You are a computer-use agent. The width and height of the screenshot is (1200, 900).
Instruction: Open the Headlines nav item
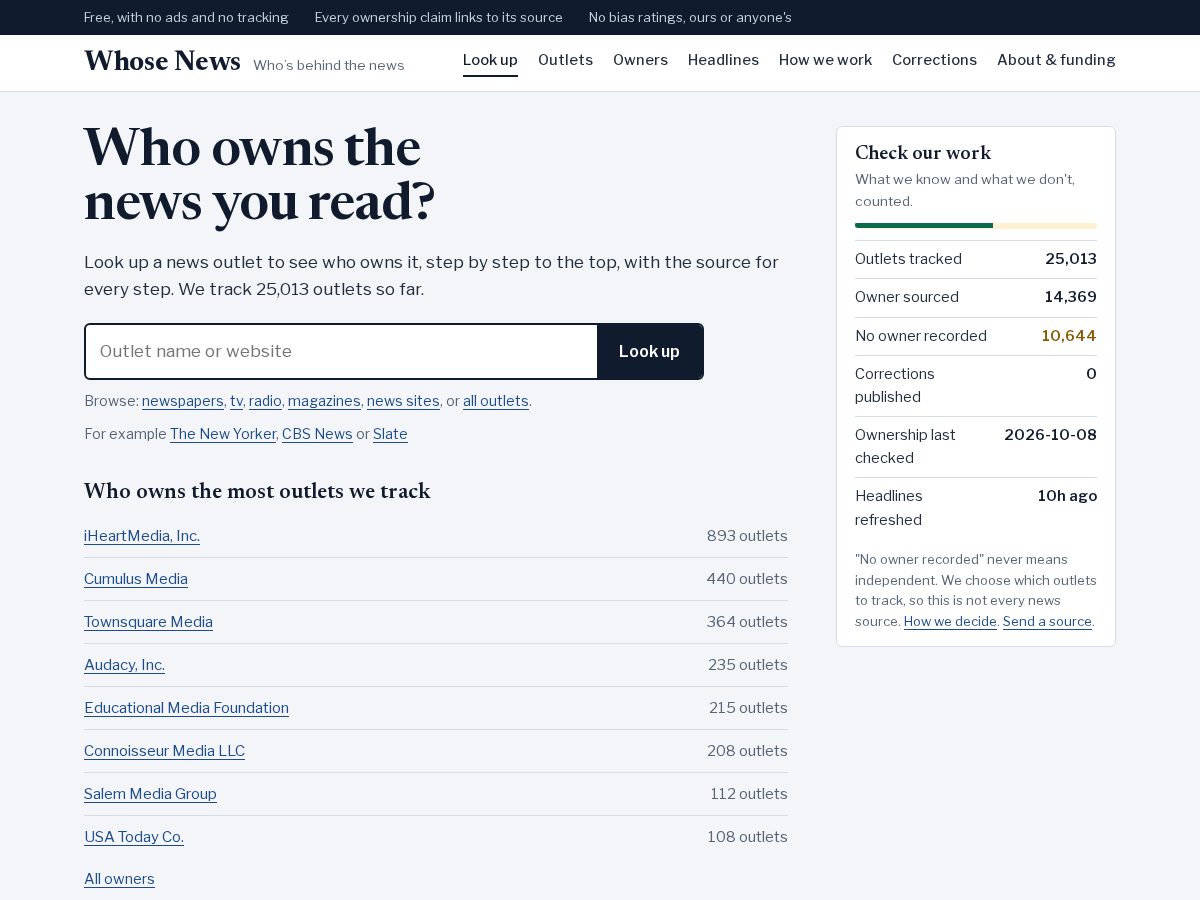point(723,60)
